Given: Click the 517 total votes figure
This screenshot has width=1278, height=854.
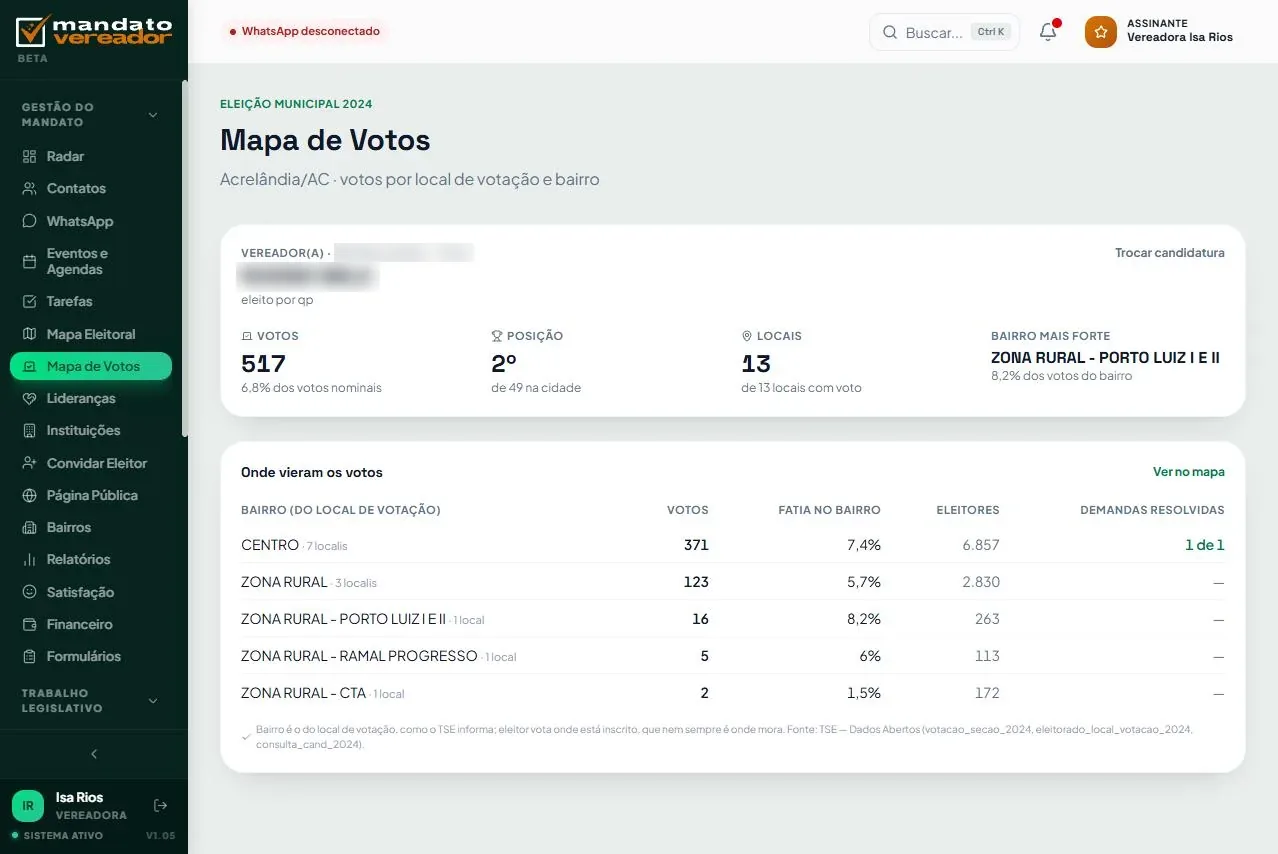Looking at the screenshot, I should coord(264,363).
